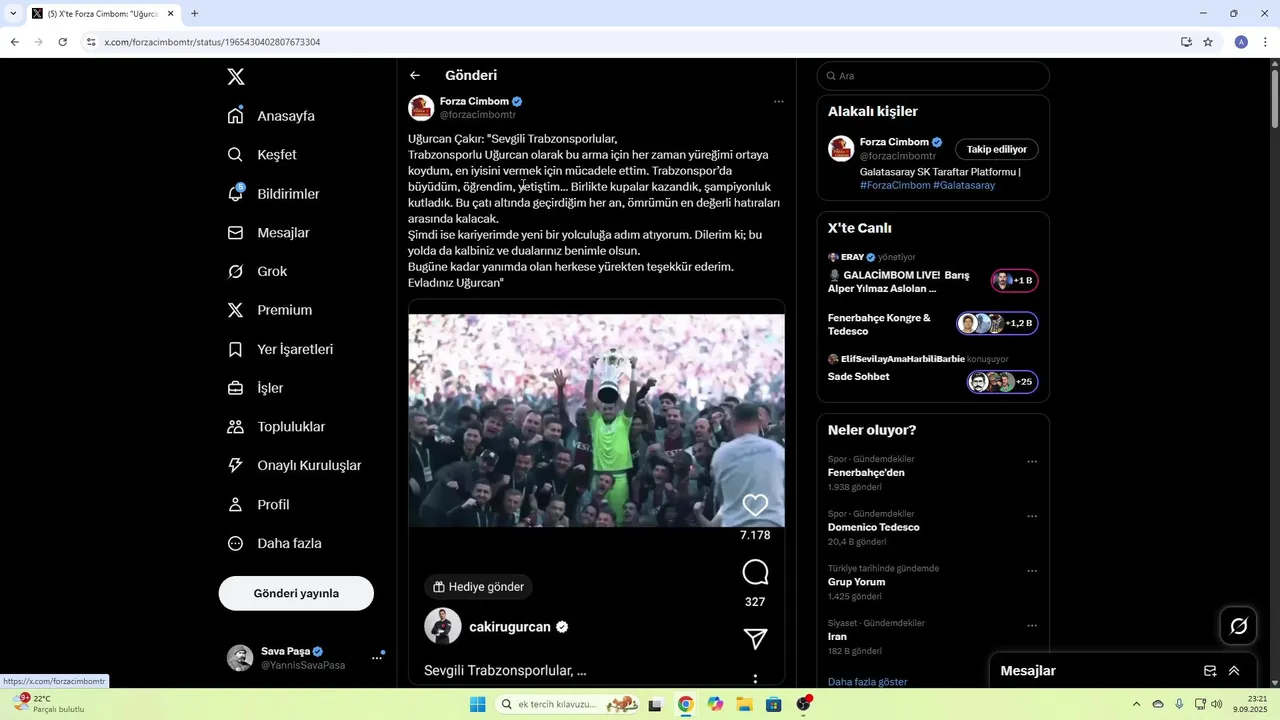This screenshot has width=1280, height=720.
Task: Expand Daha fazla menu
Action: [275, 544]
